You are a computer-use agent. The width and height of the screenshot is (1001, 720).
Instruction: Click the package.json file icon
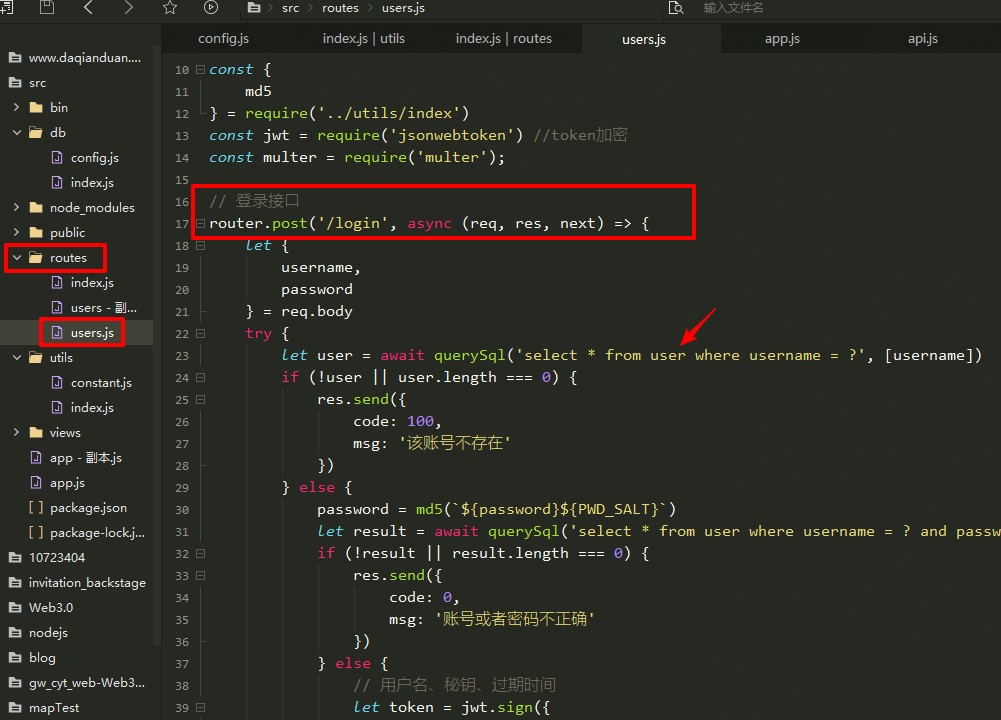coord(36,508)
